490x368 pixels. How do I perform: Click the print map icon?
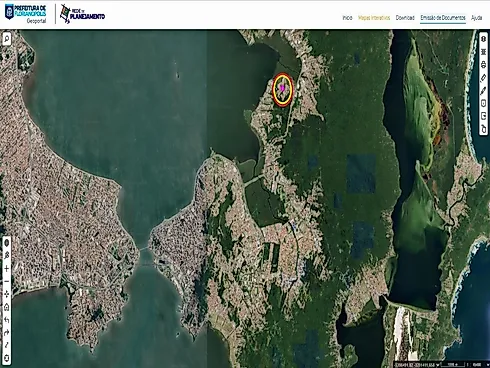(x=484, y=65)
